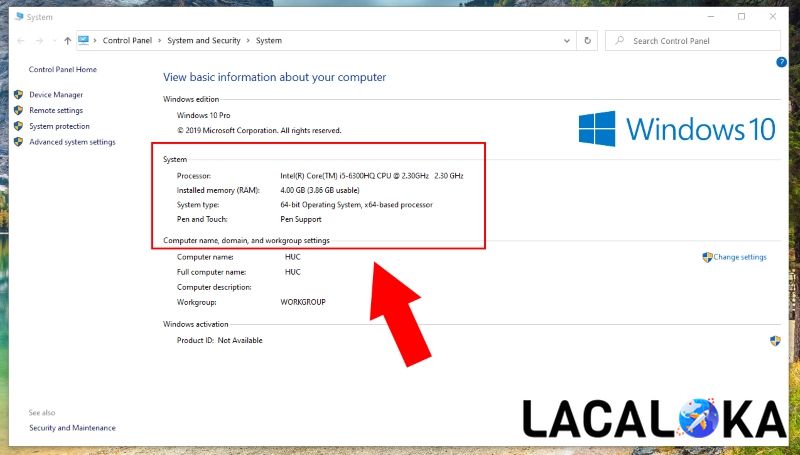Select System and Security in breadcrumb
Viewport: 800px width, 455px height.
204,40
